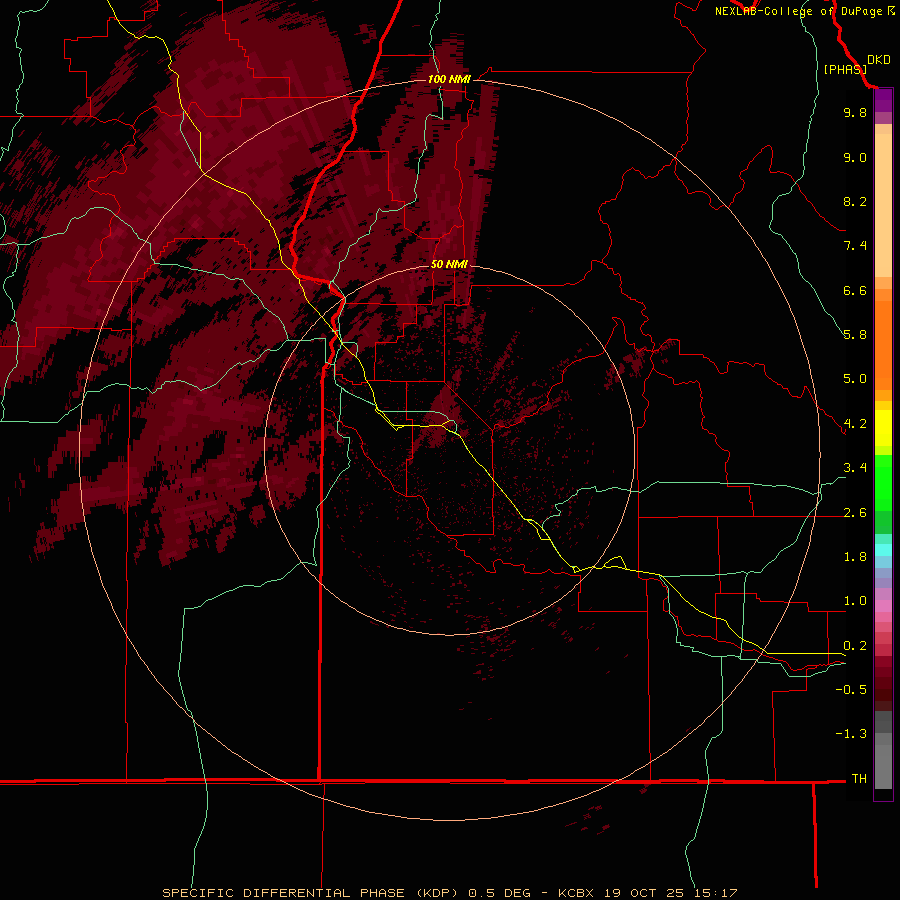Click the 3.4 scale value
900x900 pixels.
855,468
